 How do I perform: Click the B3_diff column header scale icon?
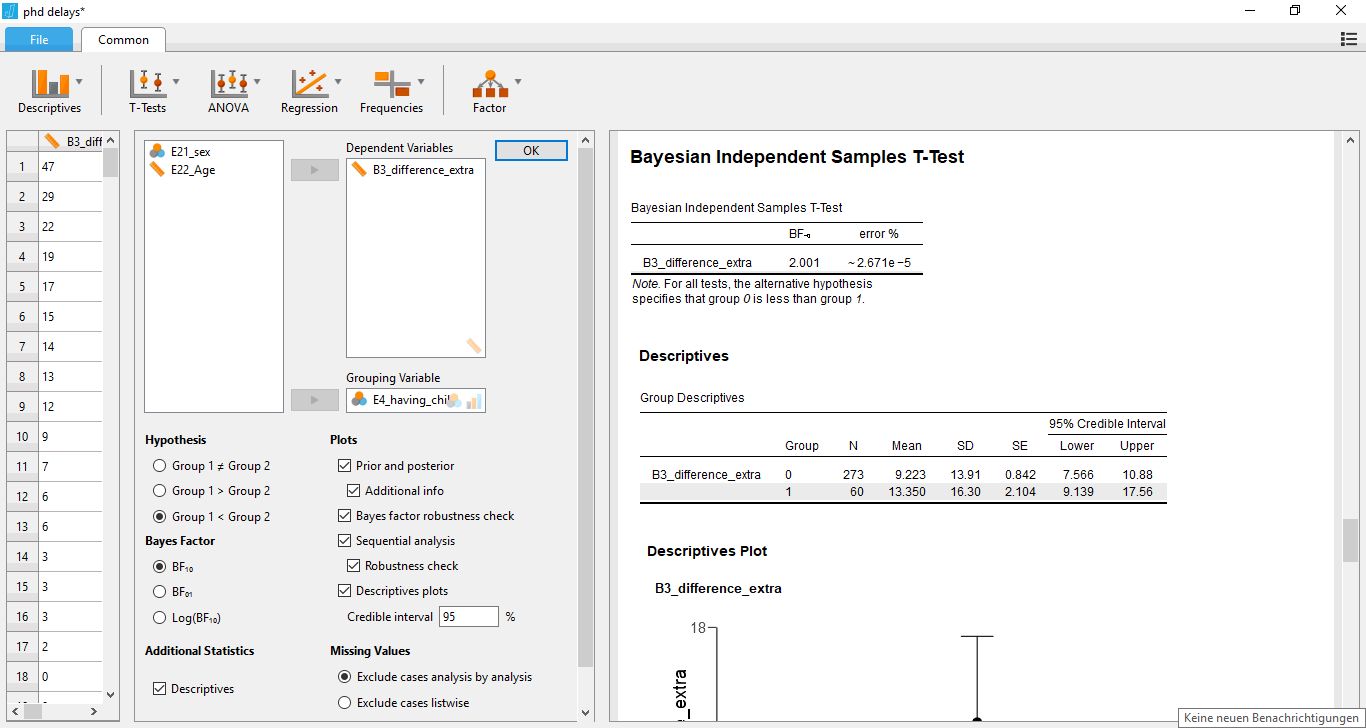click(x=52, y=141)
